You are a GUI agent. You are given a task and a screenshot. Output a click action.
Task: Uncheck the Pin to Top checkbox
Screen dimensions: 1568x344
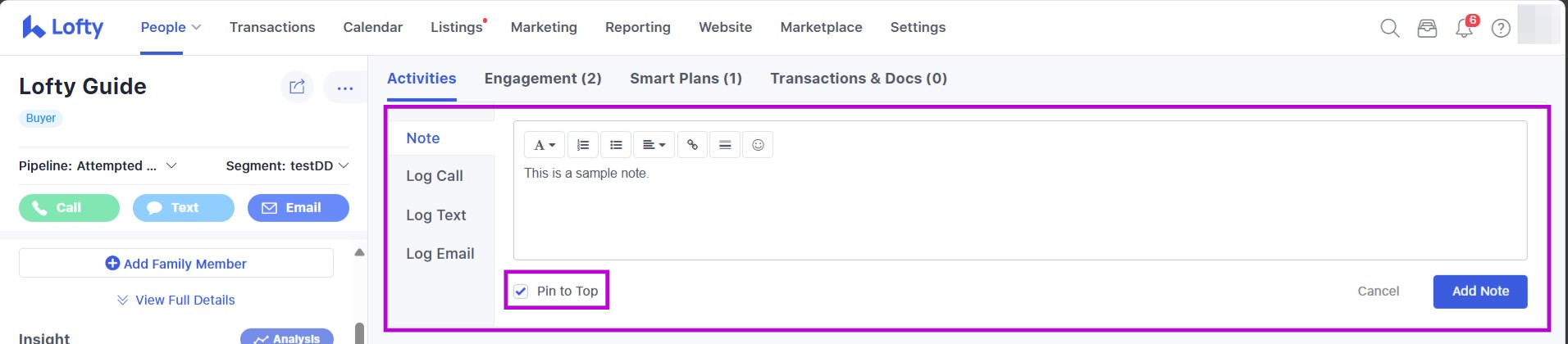click(521, 291)
